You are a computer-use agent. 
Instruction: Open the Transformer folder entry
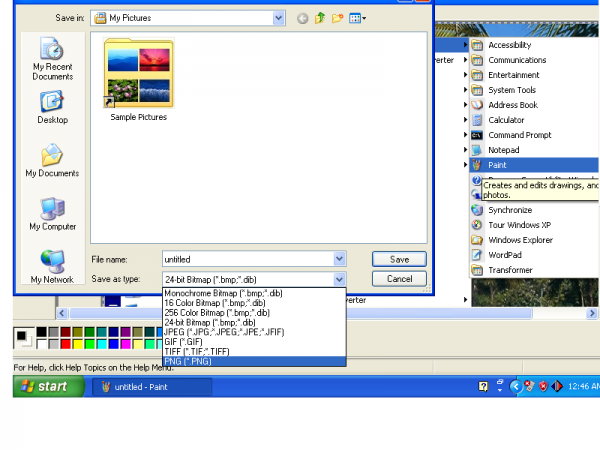point(534,270)
